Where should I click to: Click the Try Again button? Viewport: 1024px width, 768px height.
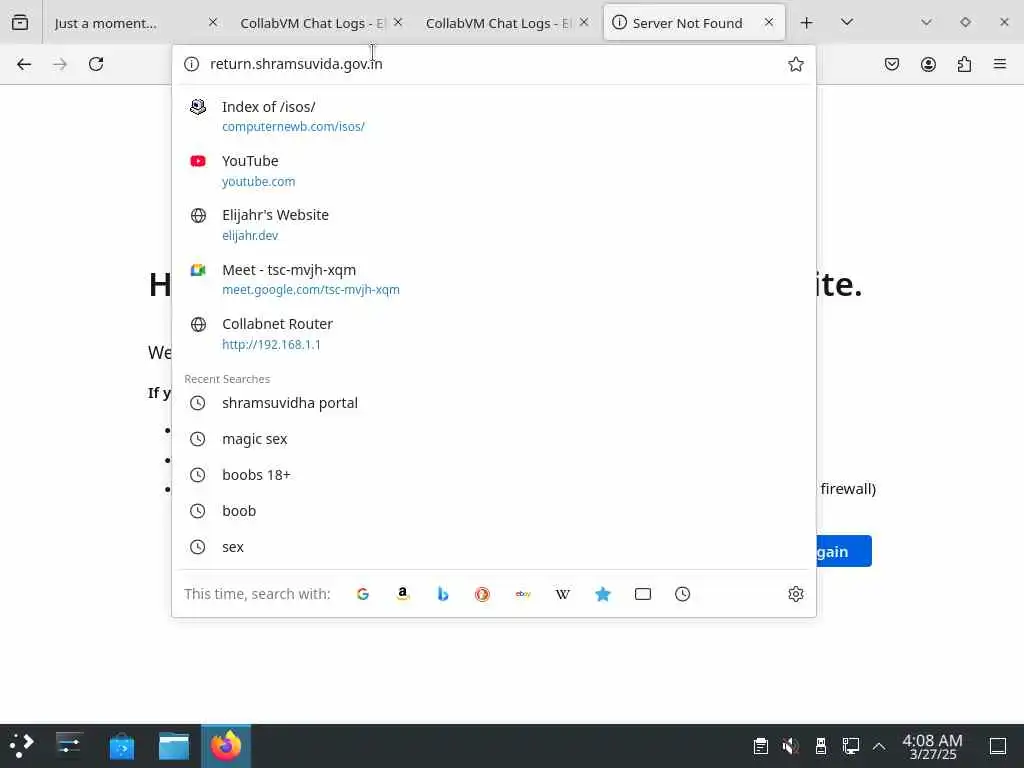843,552
